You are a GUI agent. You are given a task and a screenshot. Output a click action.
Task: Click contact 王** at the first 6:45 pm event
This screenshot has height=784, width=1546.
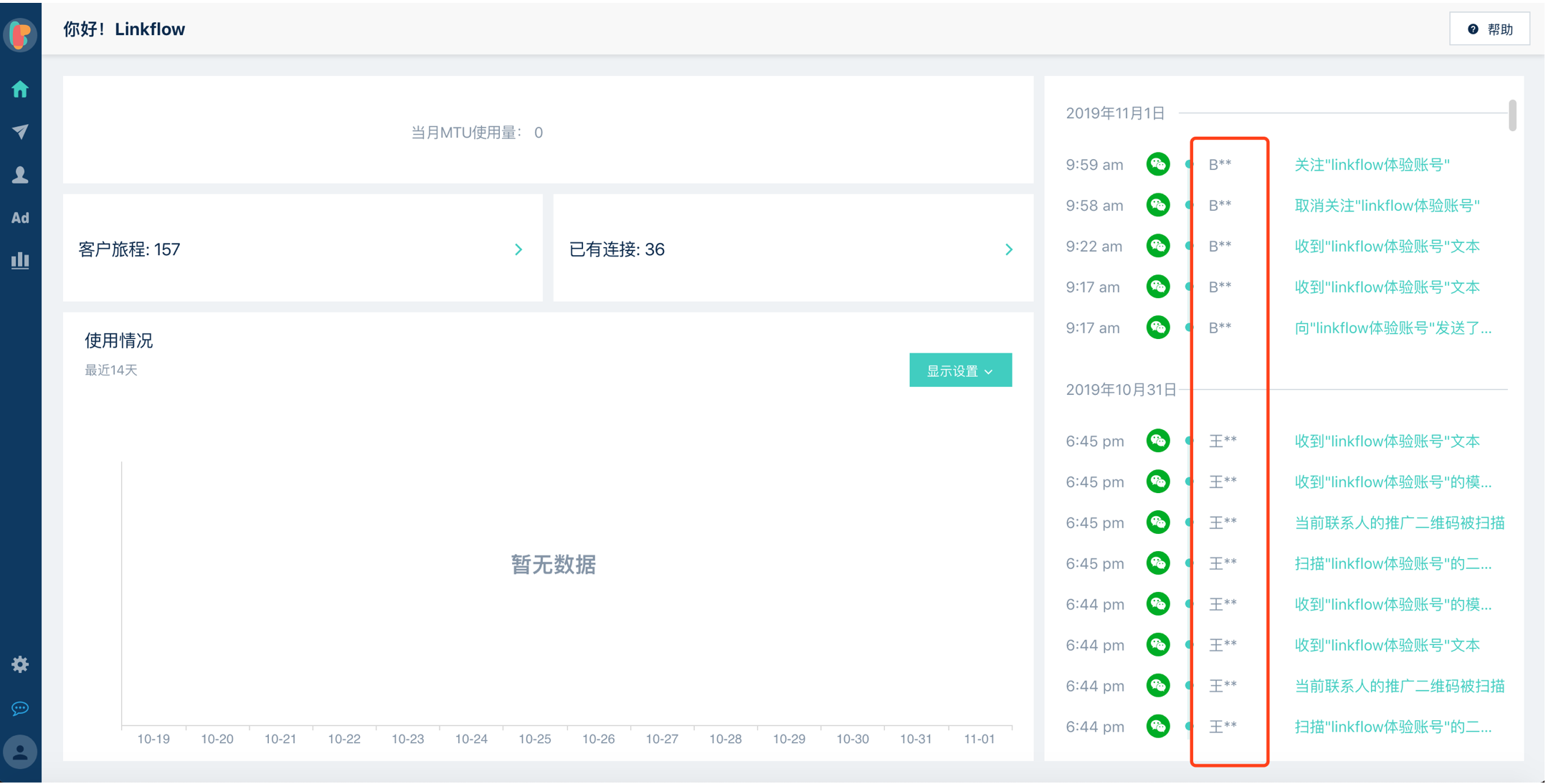point(1222,441)
